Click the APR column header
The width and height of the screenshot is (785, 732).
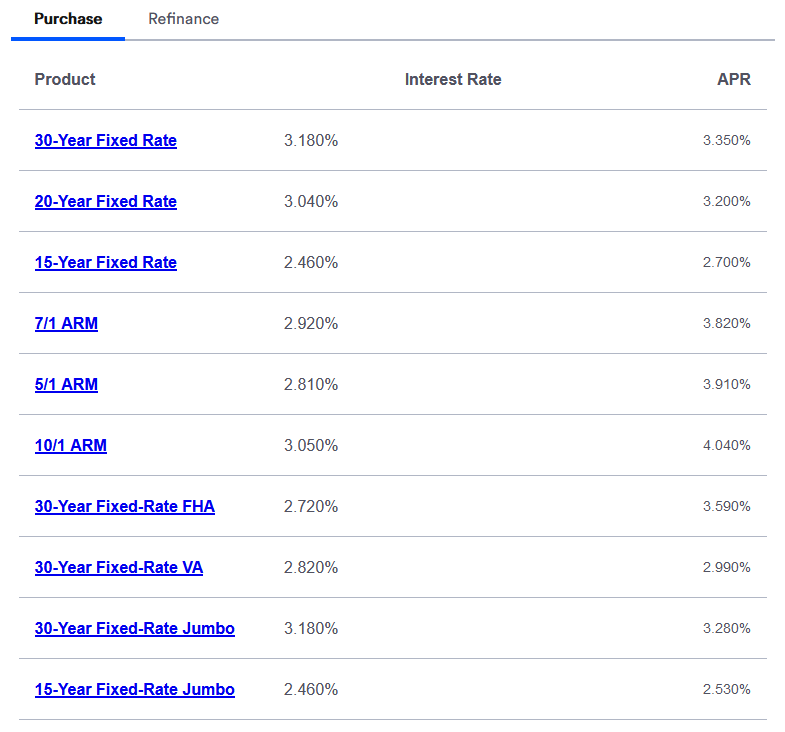coord(733,79)
